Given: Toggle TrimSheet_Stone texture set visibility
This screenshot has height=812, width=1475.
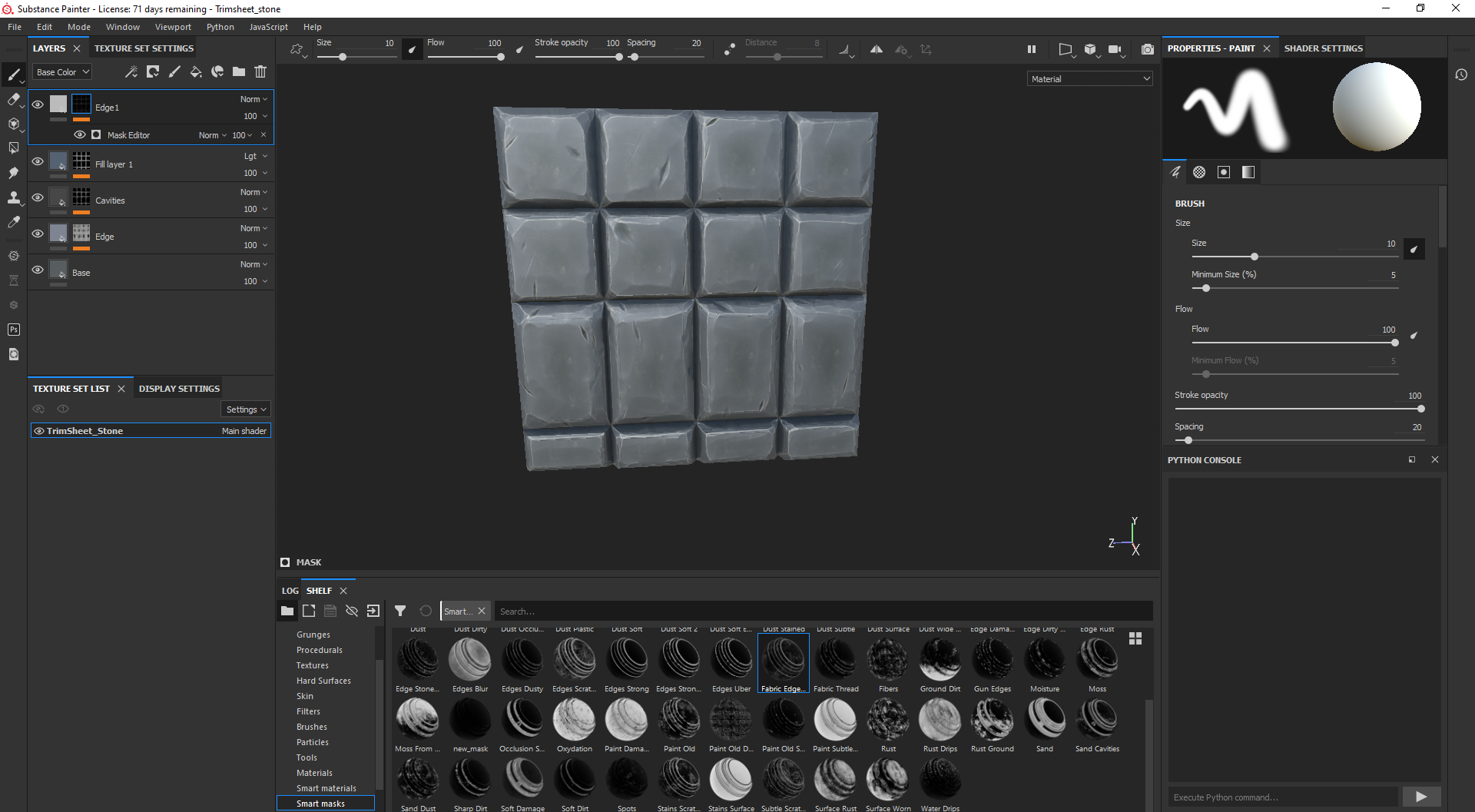Looking at the screenshot, I should [x=39, y=431].
